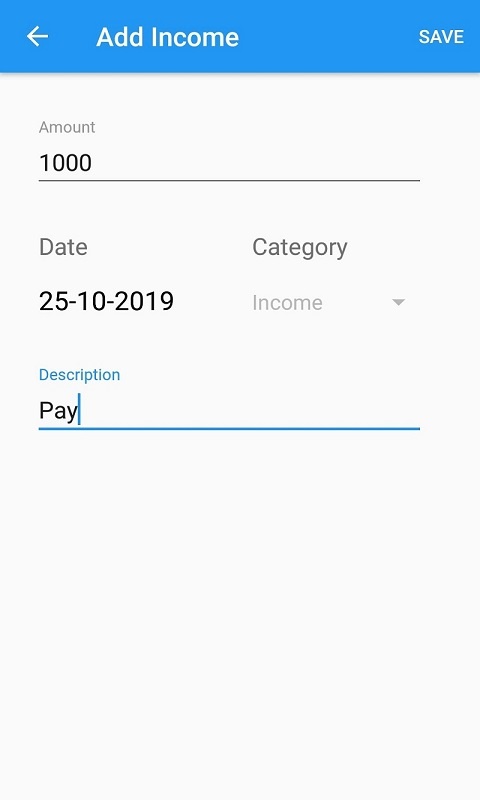The image size is (480, 800).
Task: Click the grayed Income text in selector
Action: pos(287,303)
